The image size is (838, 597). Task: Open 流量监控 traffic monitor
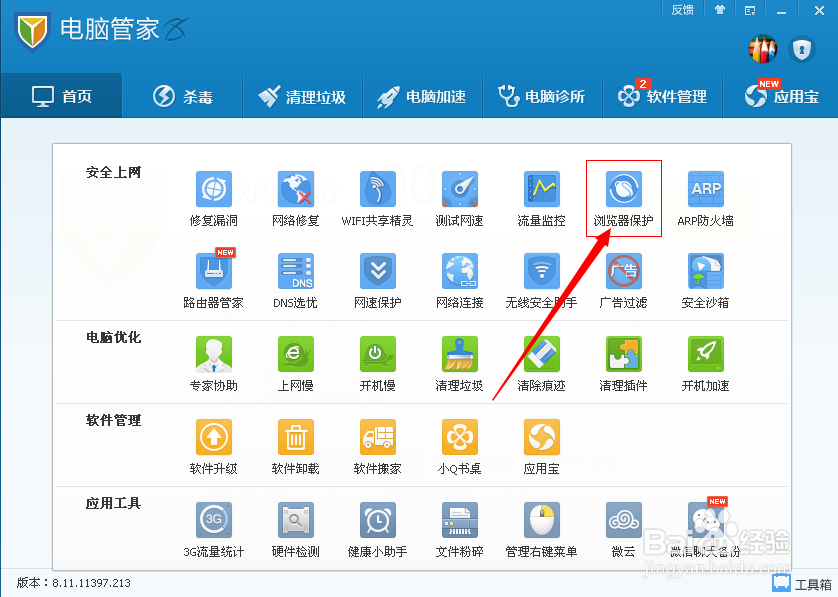click(541, 189)
